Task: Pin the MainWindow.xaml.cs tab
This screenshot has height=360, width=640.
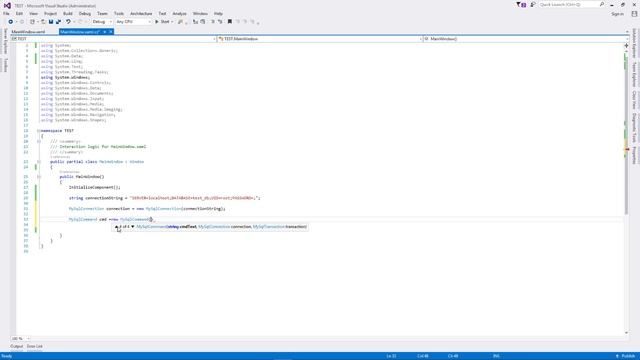Action: [x=104, y=32]
